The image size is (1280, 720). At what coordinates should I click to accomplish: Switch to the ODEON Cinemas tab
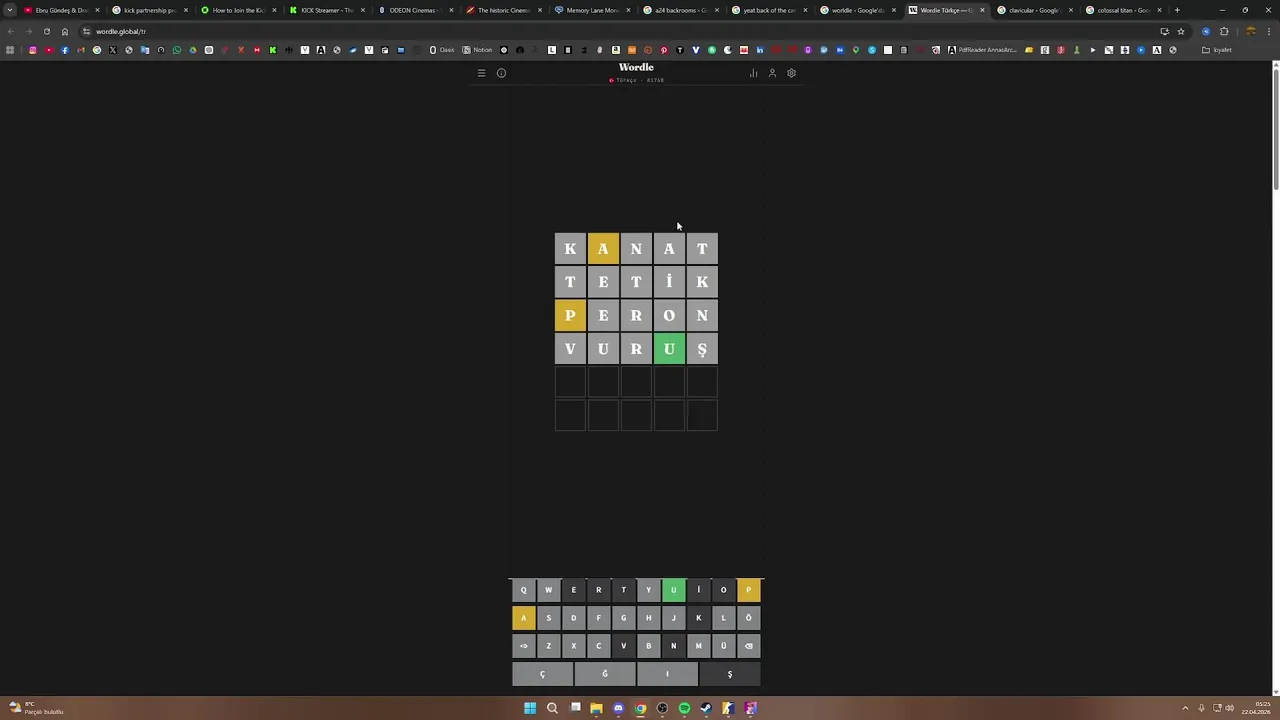pyautogui.click(x=413, y=10)
